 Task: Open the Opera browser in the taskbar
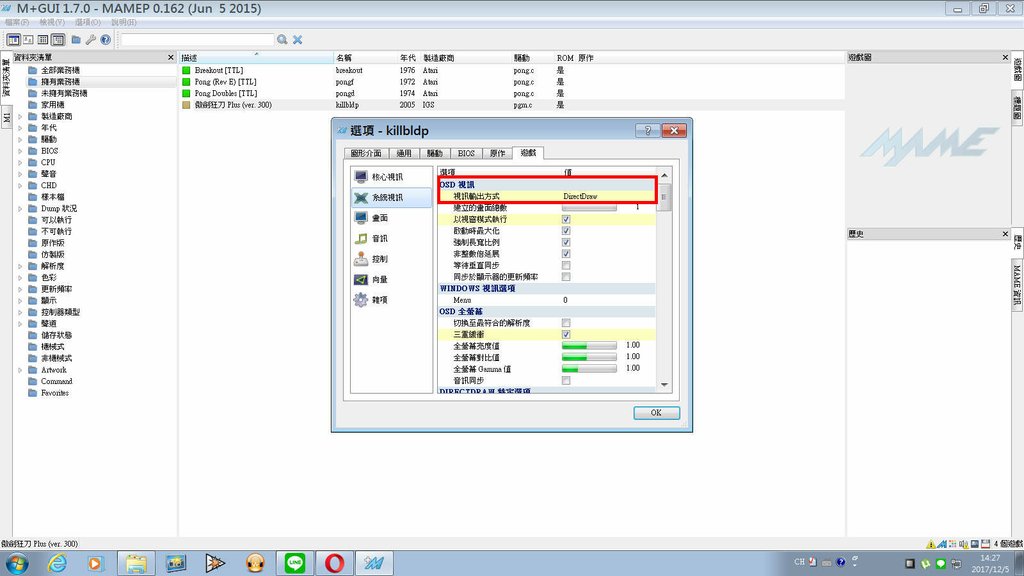(x=334, y=562)
